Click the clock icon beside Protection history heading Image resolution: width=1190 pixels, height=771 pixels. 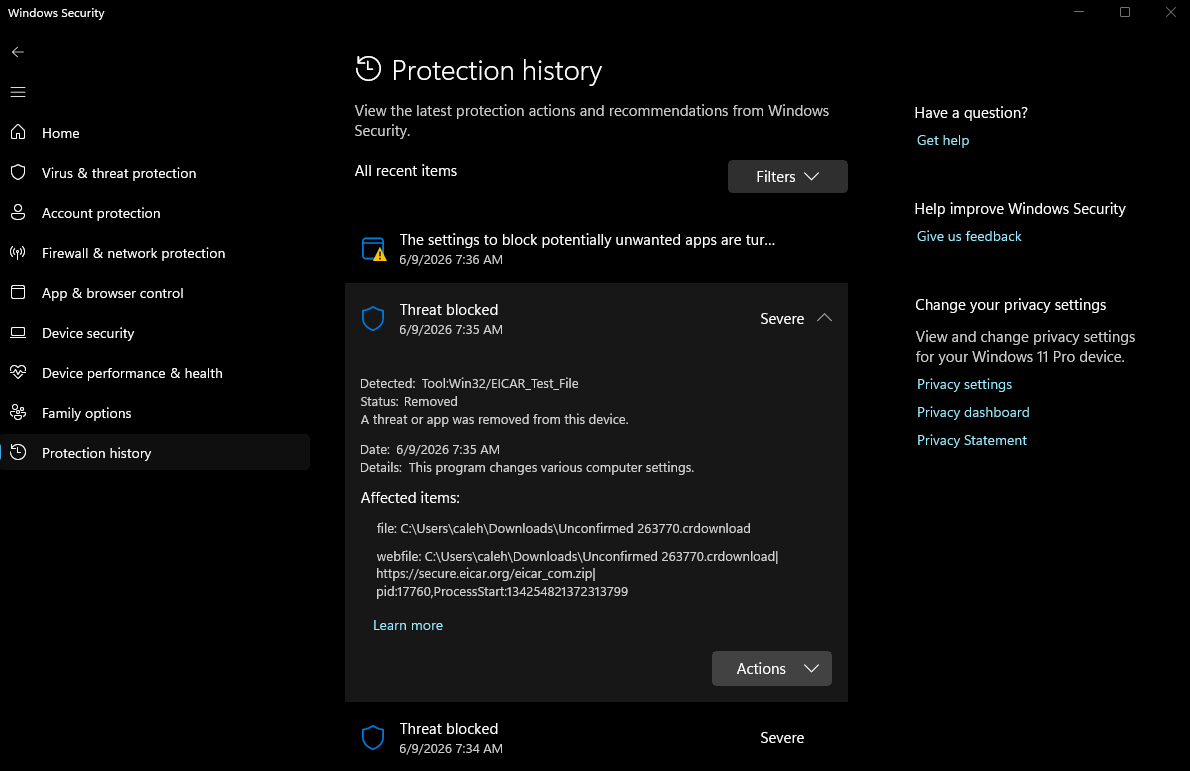368,69
